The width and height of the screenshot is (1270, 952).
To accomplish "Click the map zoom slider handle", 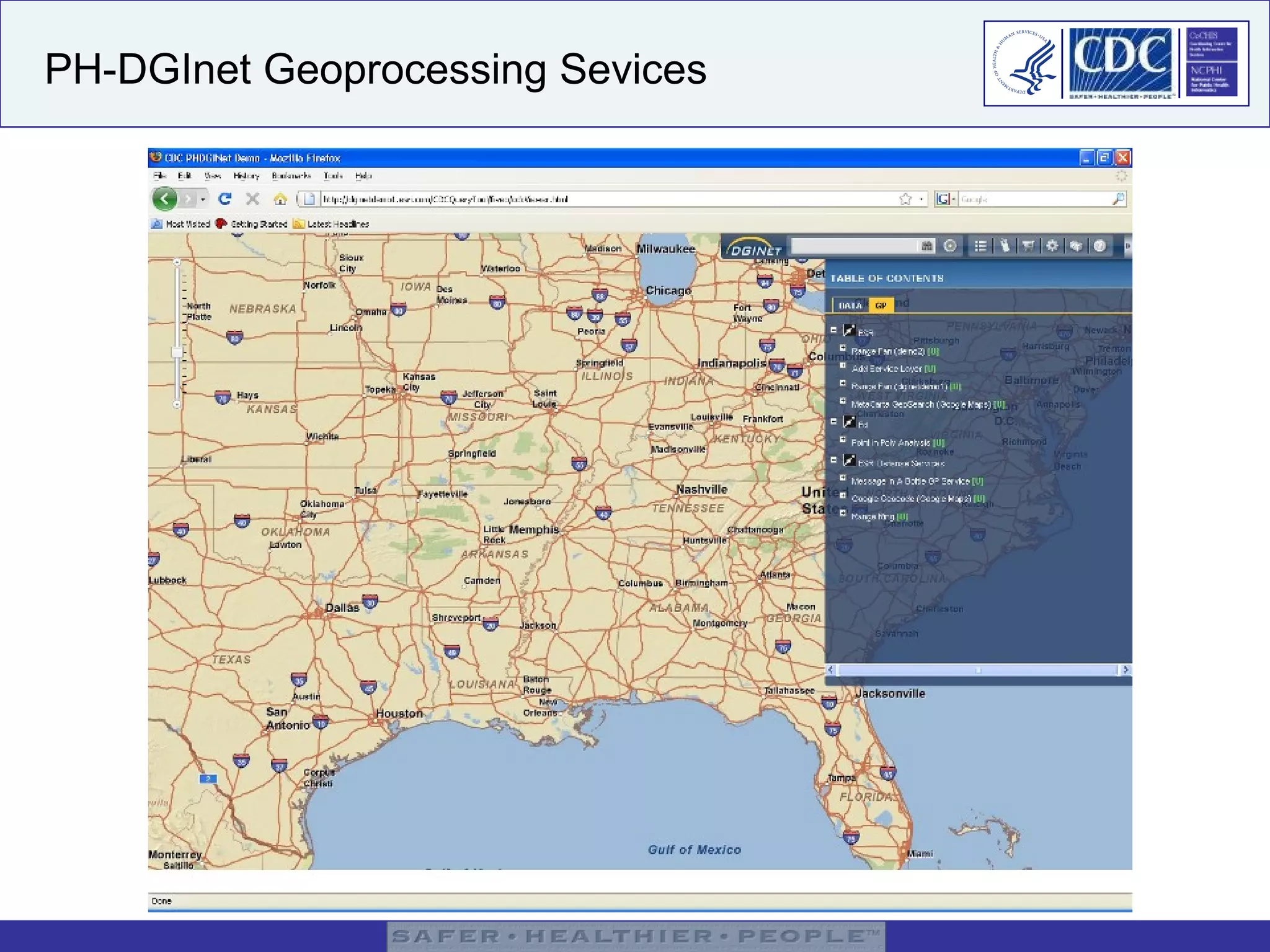I will pos(177,353).
